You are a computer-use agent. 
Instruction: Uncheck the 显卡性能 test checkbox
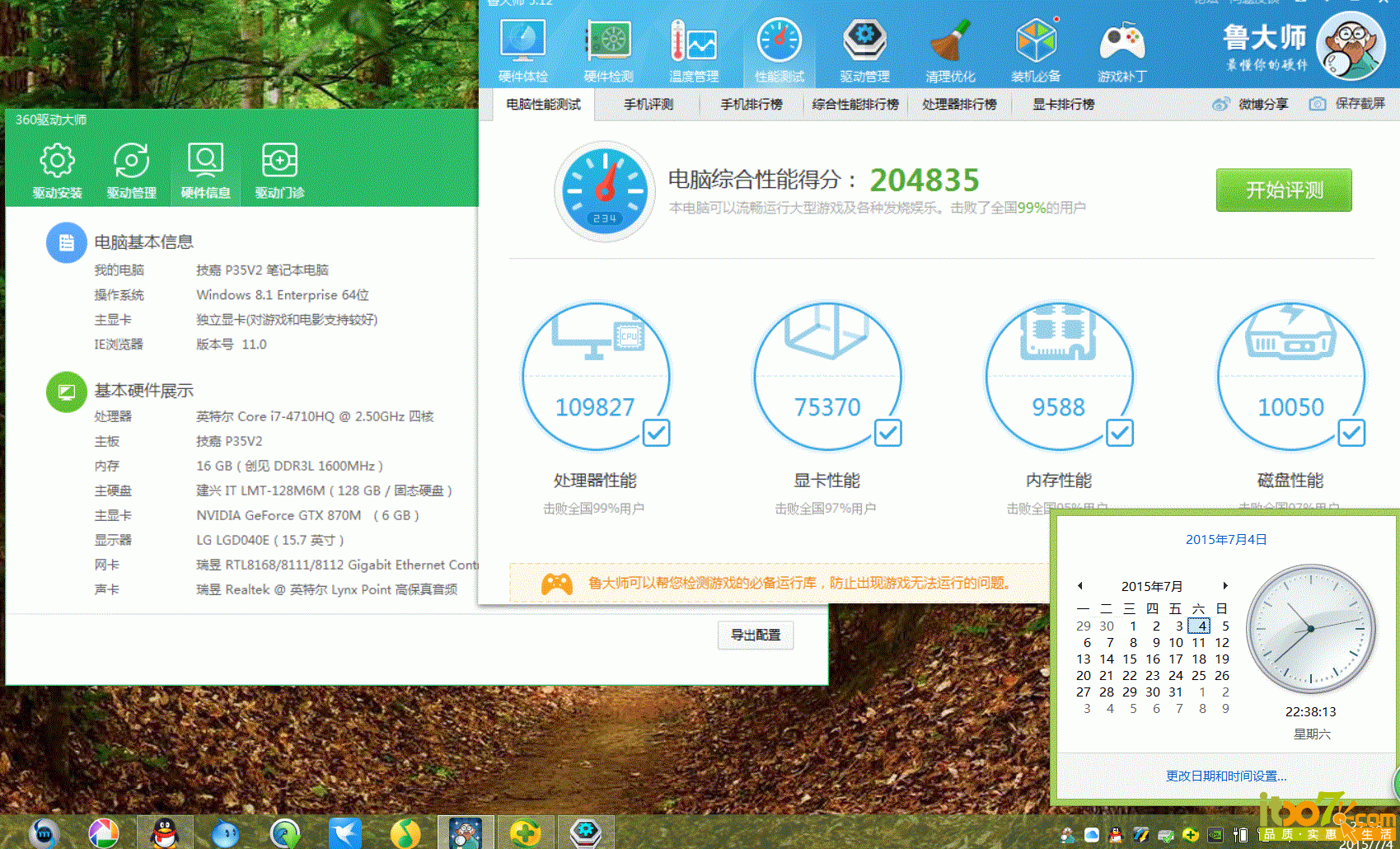887,433
